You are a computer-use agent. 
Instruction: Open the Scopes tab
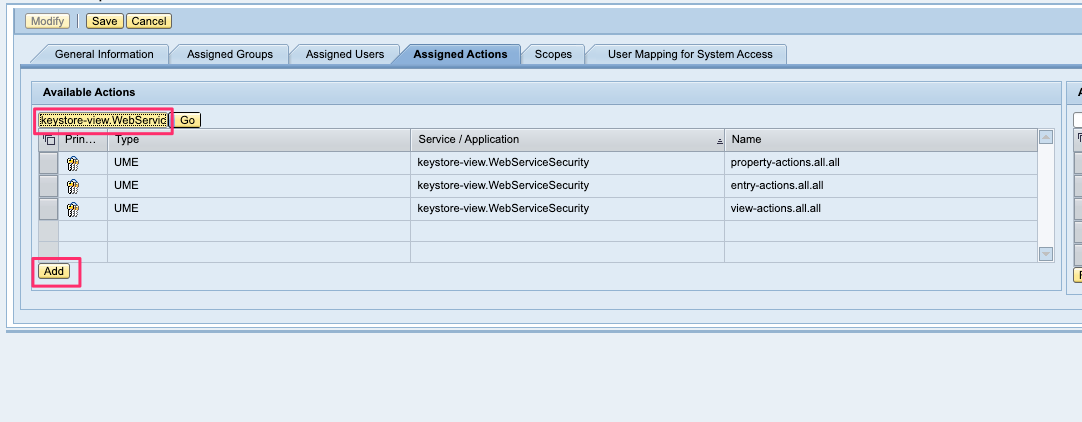pyautogui.click(x=553, y=54)
